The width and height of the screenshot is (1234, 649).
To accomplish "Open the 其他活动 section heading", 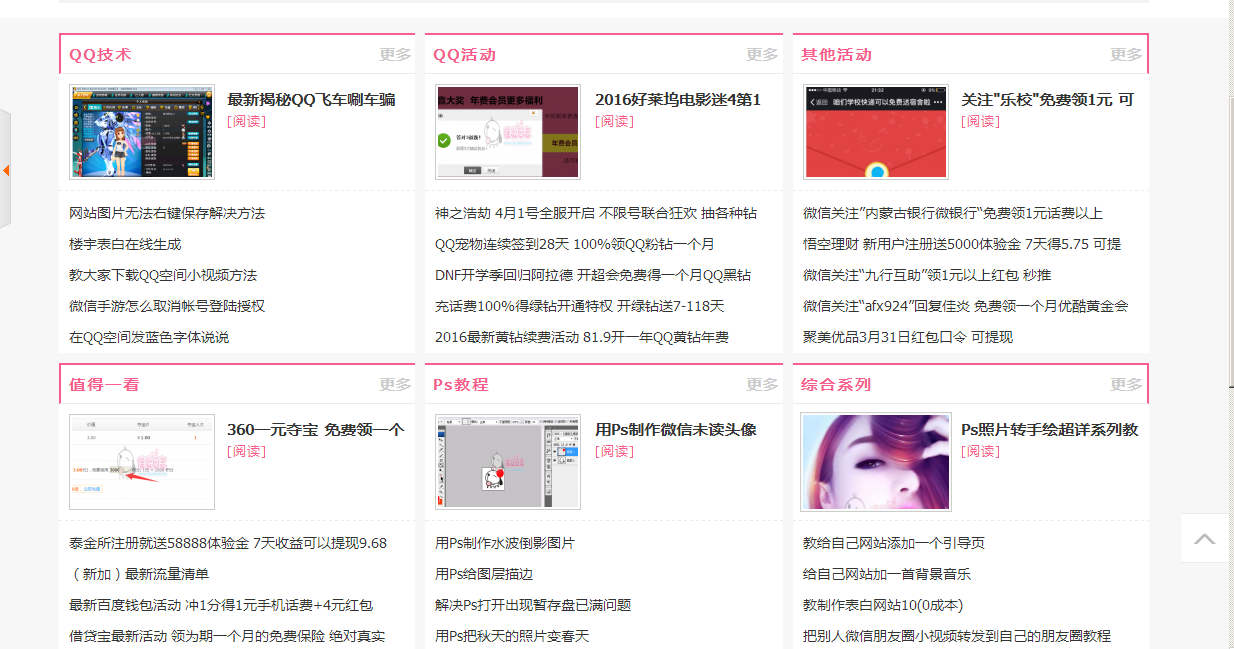I will [x=836, y=55].
